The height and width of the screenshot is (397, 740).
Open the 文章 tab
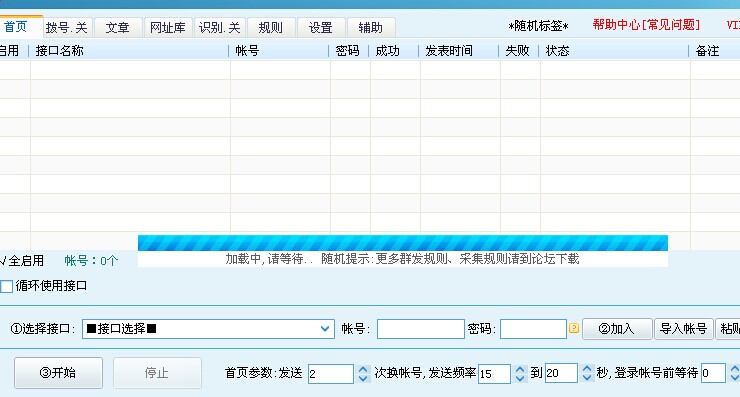tap(118, 27)
